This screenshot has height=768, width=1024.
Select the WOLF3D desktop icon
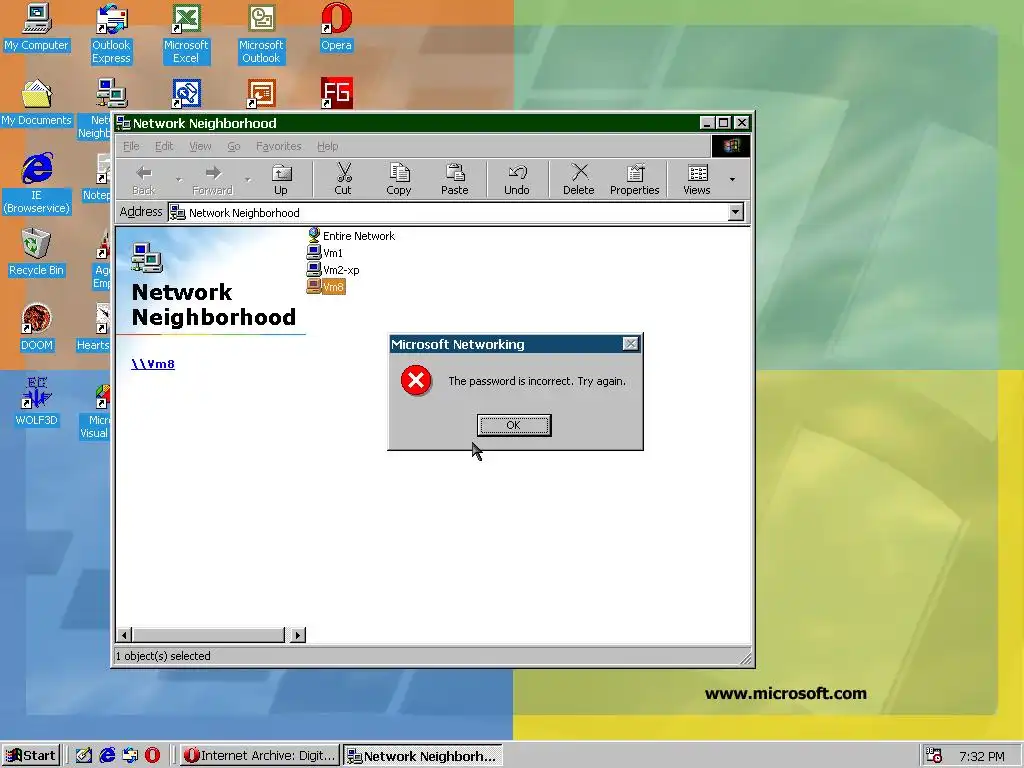pyautogui.click(x=37, y=402)
